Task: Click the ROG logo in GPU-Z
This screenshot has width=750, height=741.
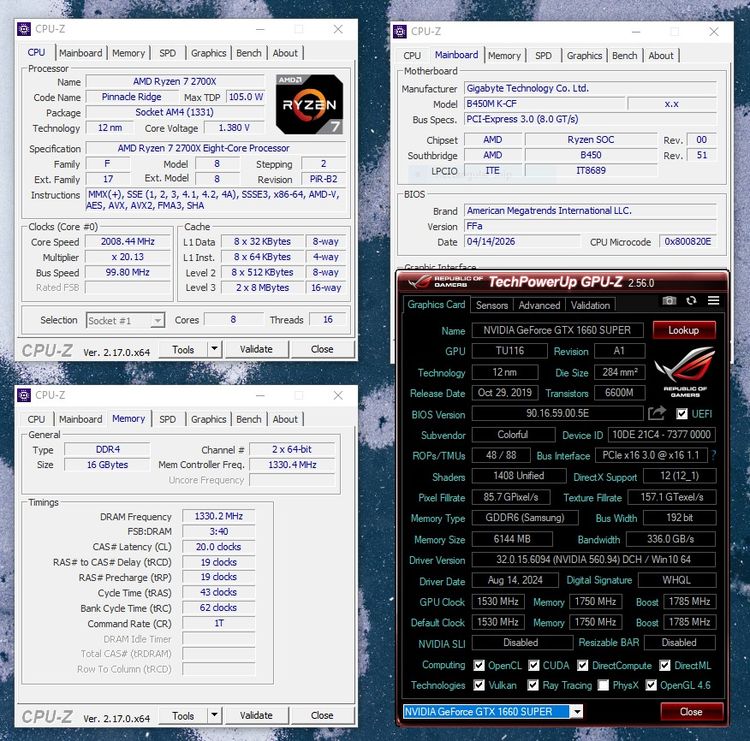Action: tap(684, 373)
